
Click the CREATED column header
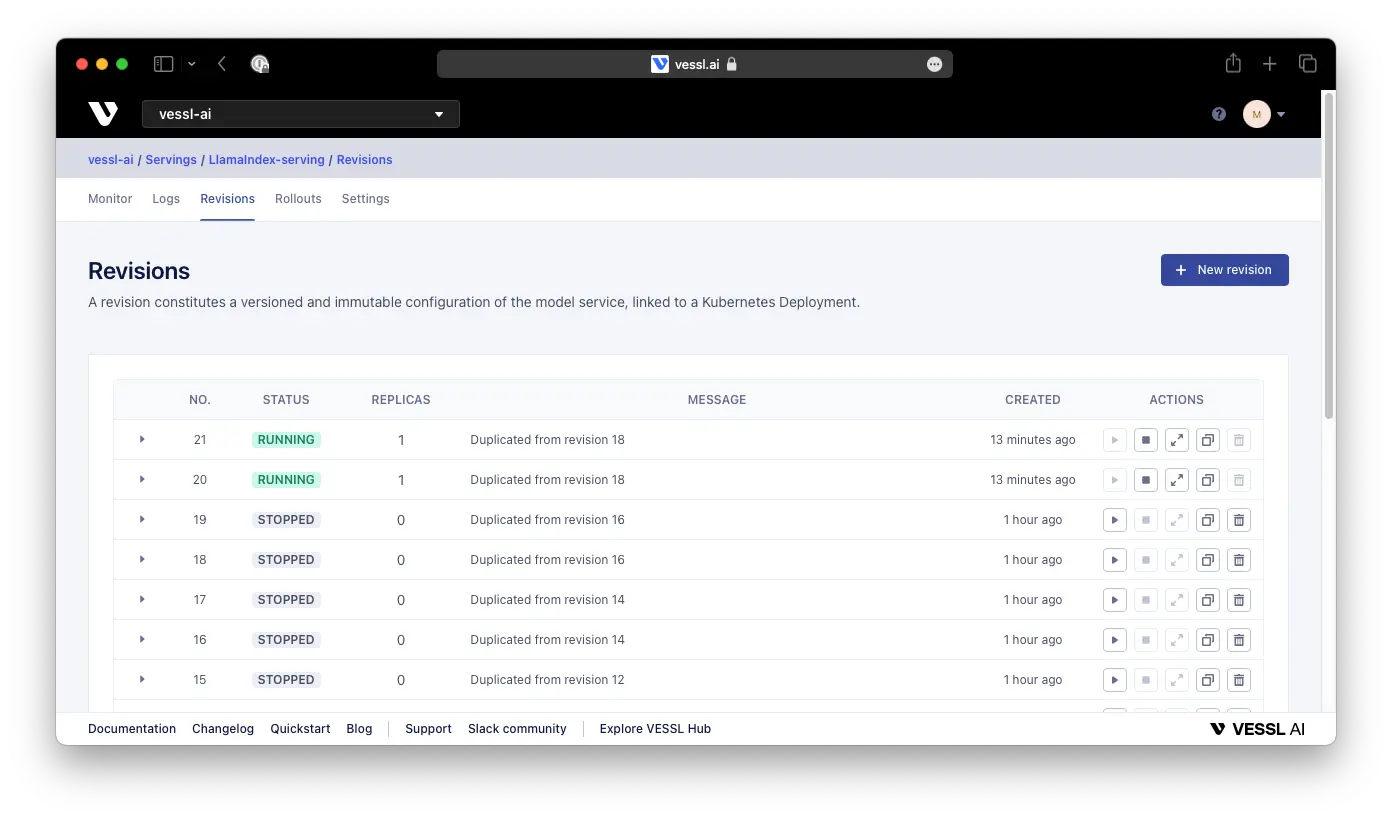pyautogui.click(x=1033, y=400)
